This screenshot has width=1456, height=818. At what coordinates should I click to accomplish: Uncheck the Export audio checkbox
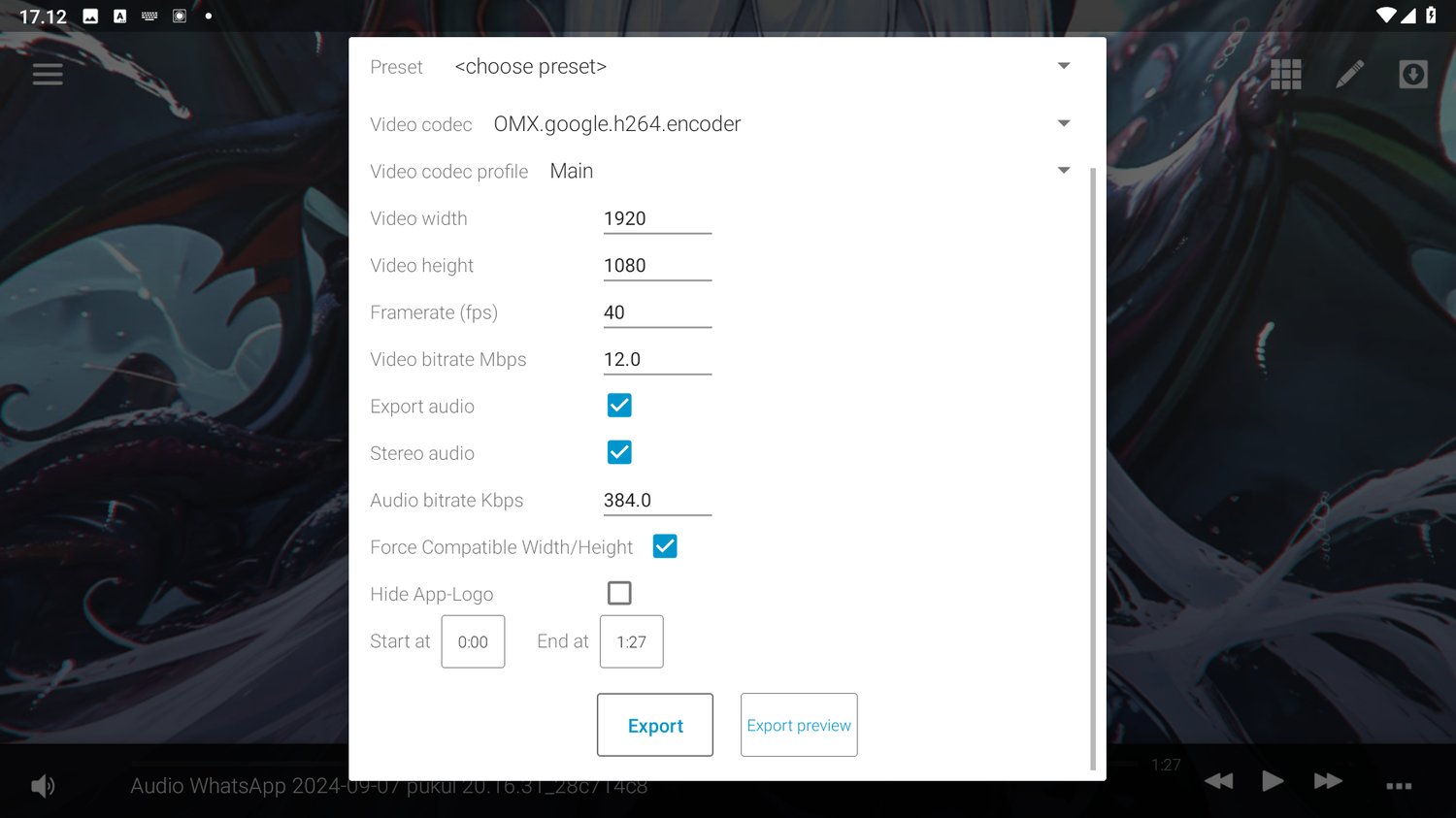coord(619,406)
